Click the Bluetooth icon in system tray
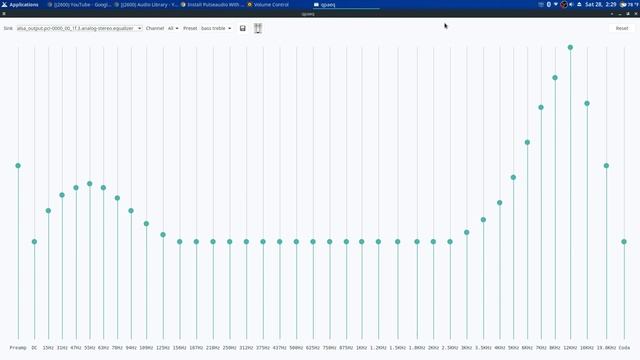 tap(549, 4)
